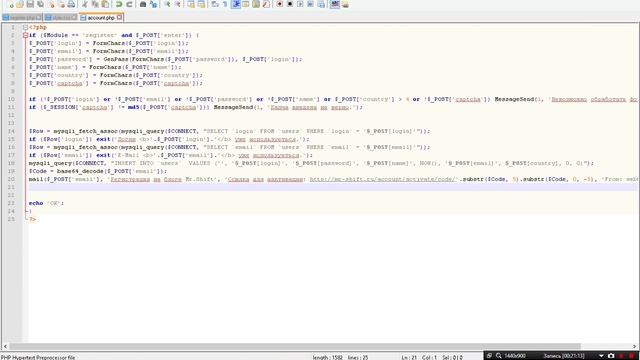The height and width of the screenshot is (360, 640).
Task: Click left arrow of horizontal scrollbar
Action: point(5,347)
